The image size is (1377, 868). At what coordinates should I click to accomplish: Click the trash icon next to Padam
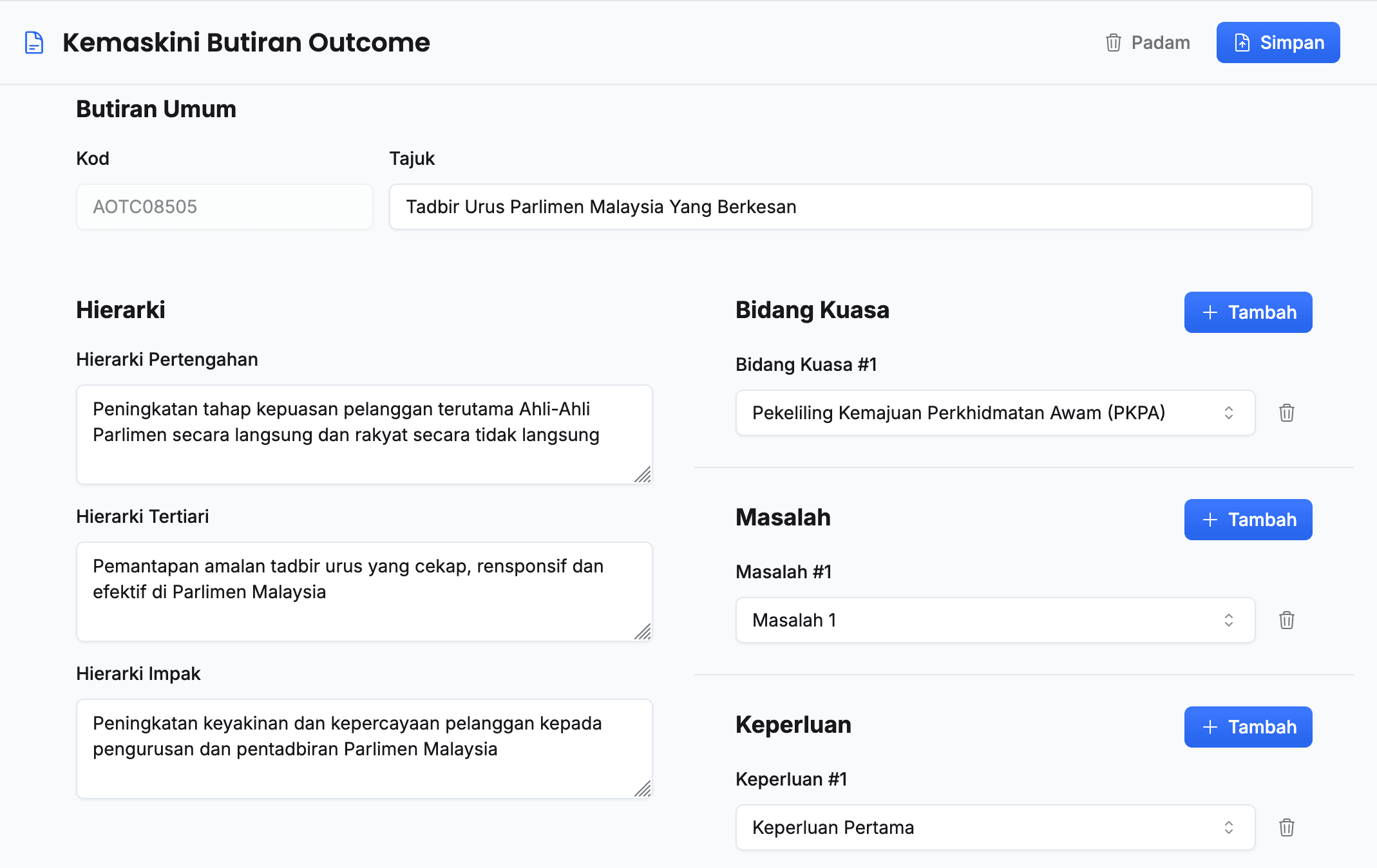(1114, 42)
